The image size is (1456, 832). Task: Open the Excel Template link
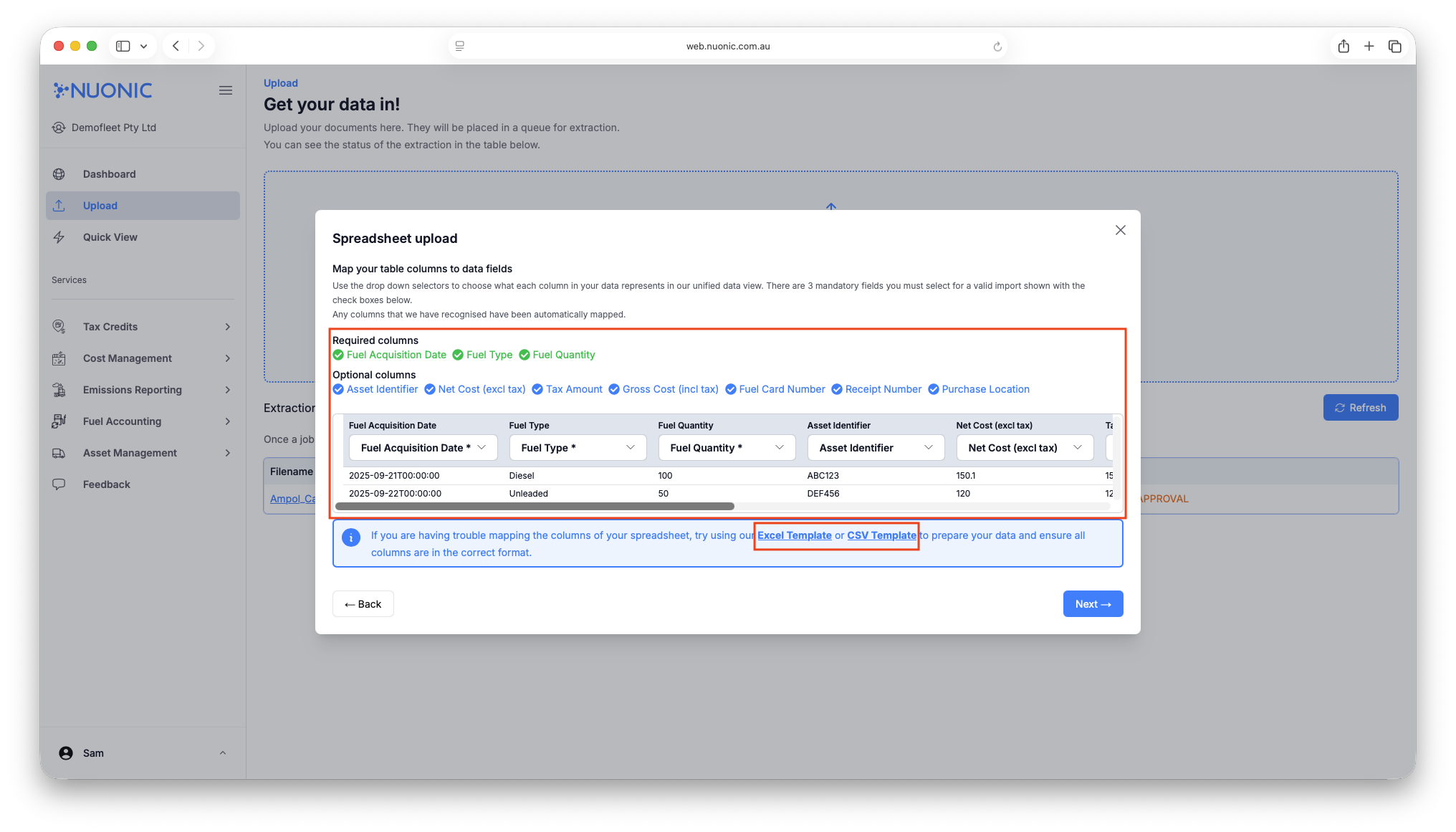(x=794, y=535)
